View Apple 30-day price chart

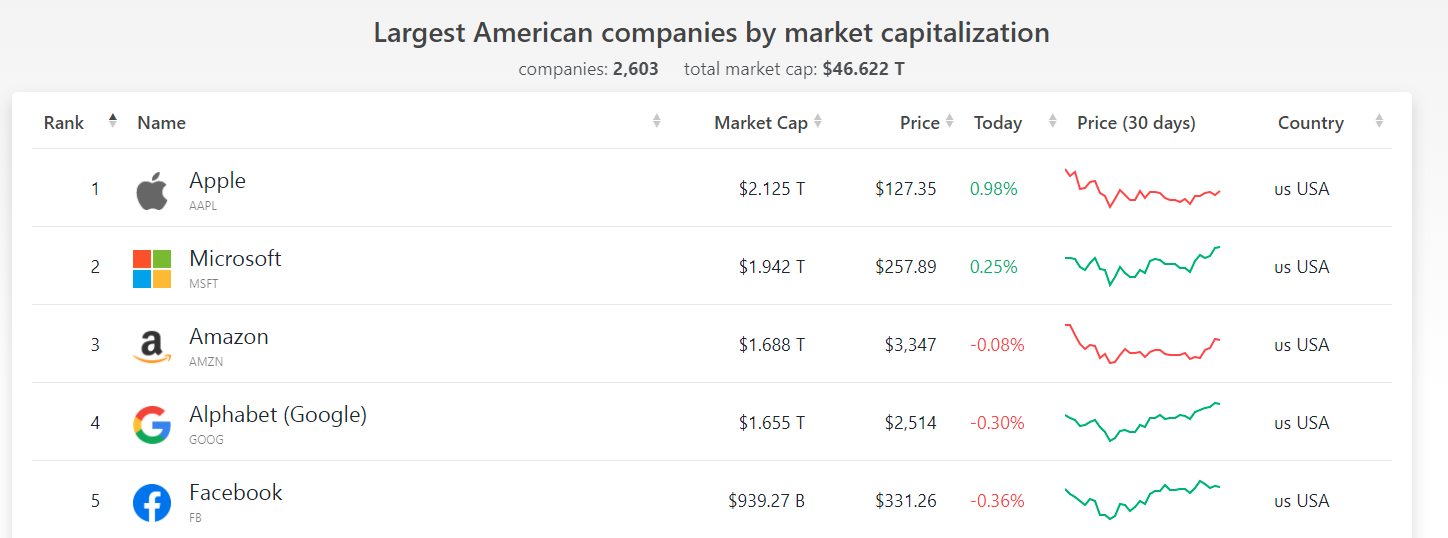pos(1142,188)
